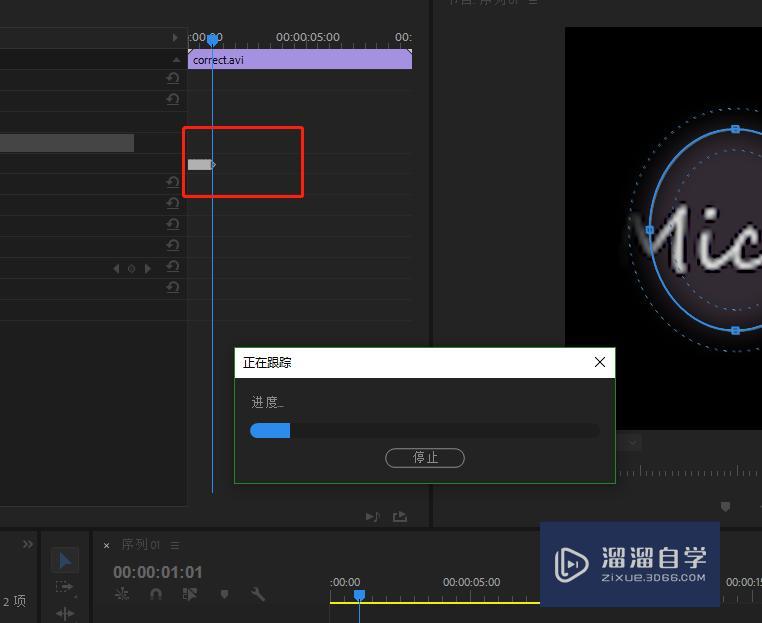Viewport: 762px width, 623px height.
Task: Select the top mask control point
Action: click(x=735, y=129)
